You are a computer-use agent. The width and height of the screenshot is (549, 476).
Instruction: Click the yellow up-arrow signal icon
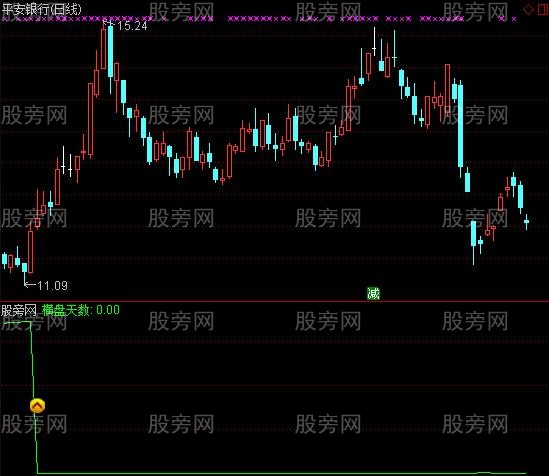pyautogui.click(x=37, y=406)
